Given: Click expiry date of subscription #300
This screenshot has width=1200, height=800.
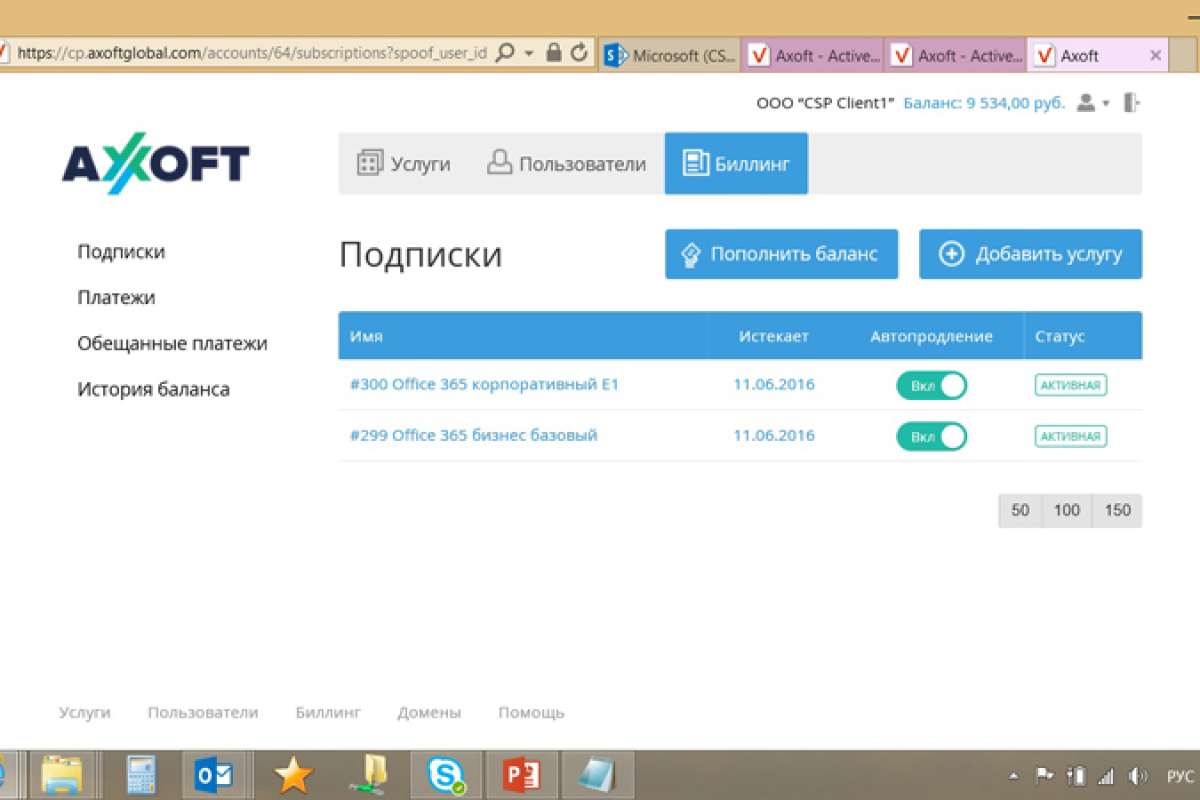Looking at the screenshot, I should coord(774,384).
